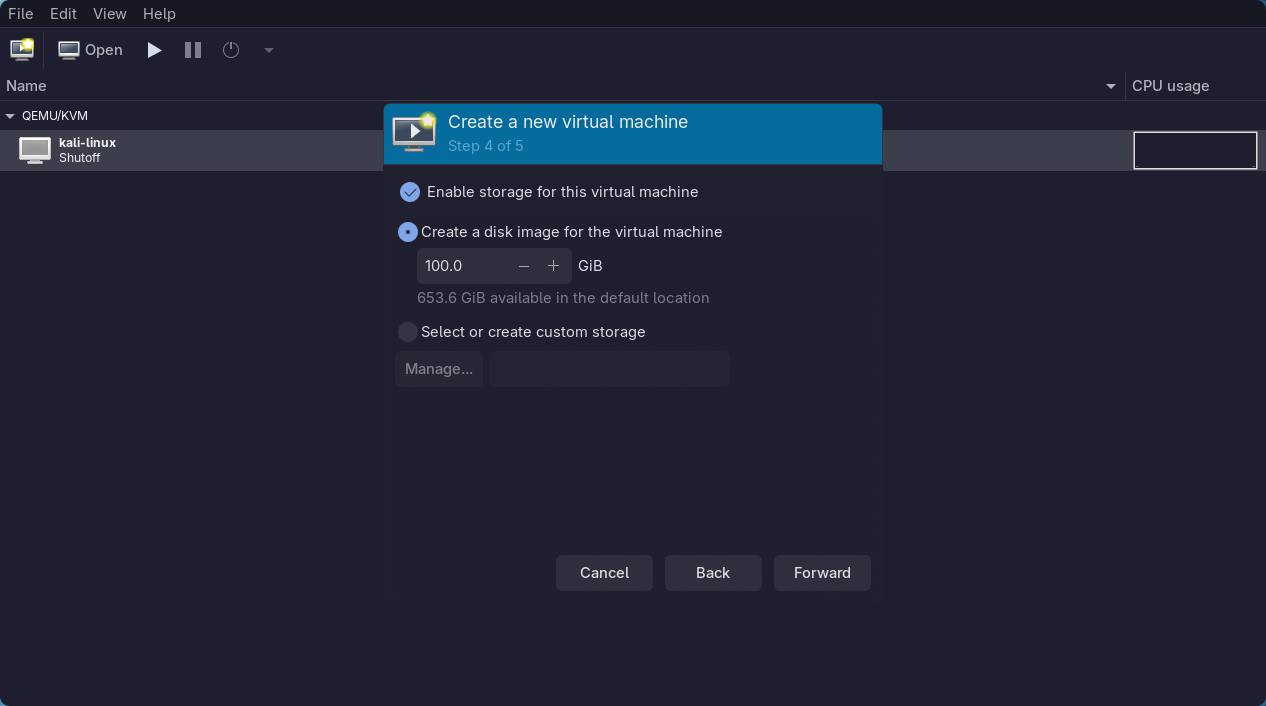Click the Pause virtual machine icon
The image size is (1266, 706).
click(192, 49)
